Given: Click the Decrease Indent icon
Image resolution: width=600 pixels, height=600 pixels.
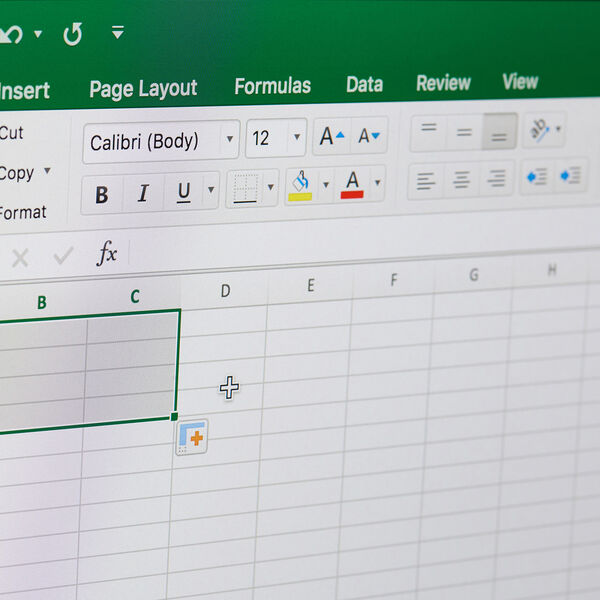Looking at the screenshot, I should pos(536,177).
